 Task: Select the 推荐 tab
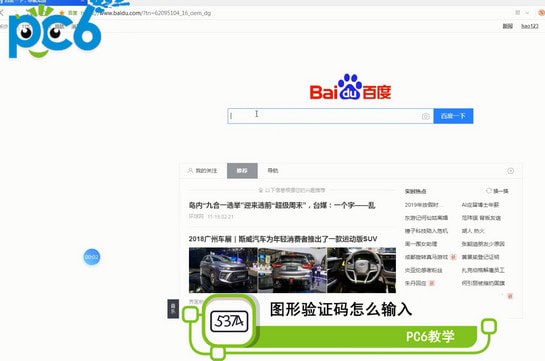point(242,171)
